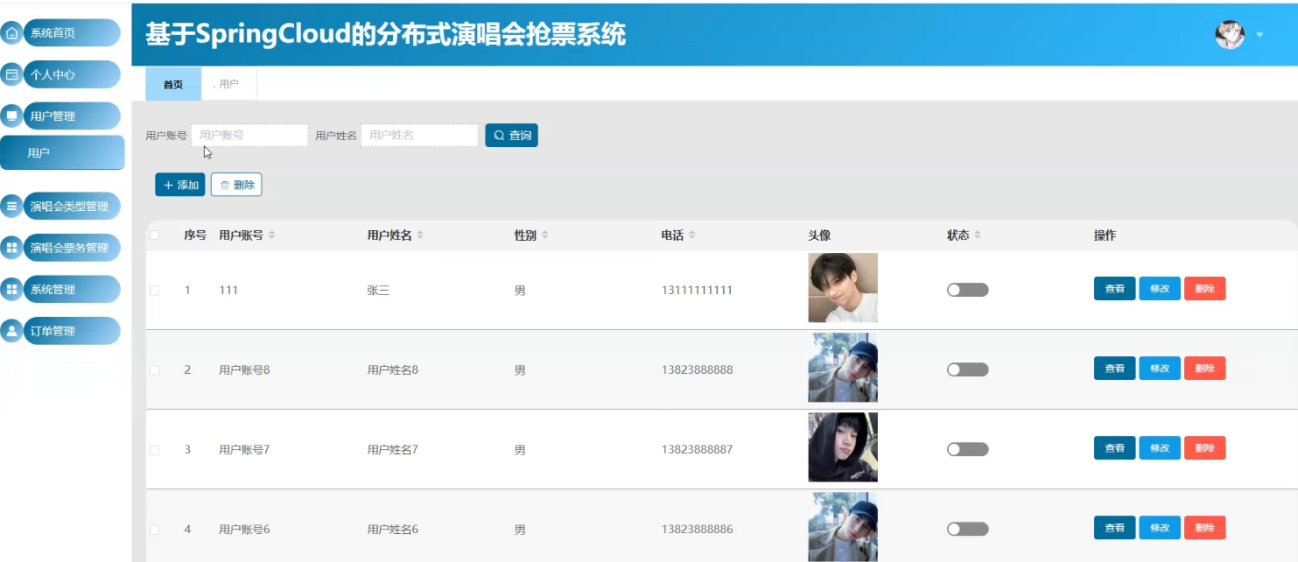This screenshot has width=1298, height=562.
Task: Click 修改 for user 张三
Action: tap(1159, 288)
